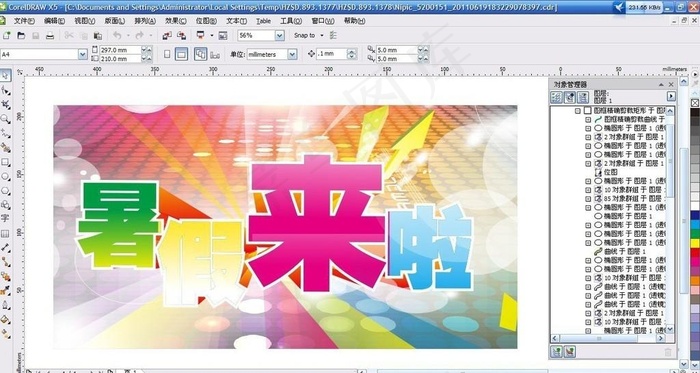Image resolution: width=700 pixels, height=373 pixels.
Task: Select the Polygon tool
Action: click(x=5, y=191)
